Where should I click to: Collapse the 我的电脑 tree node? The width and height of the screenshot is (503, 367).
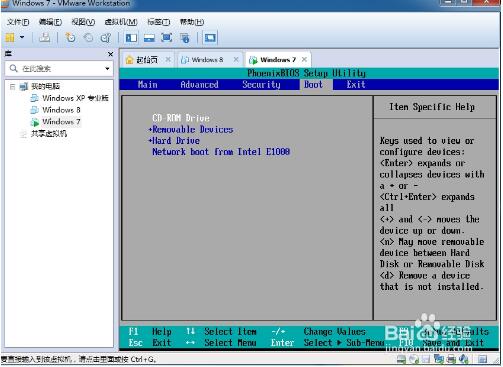coord(12,87)
